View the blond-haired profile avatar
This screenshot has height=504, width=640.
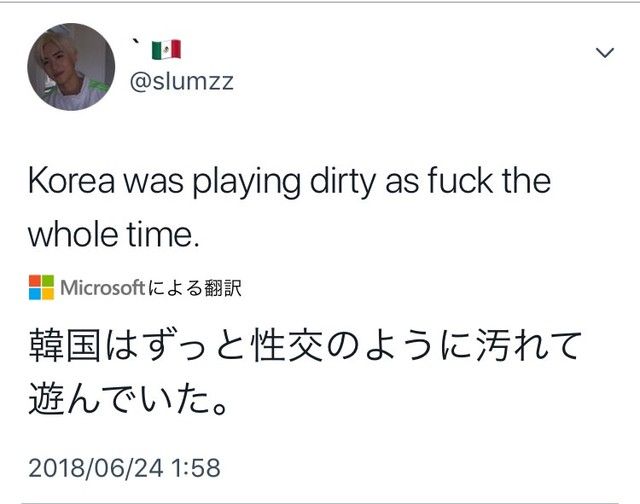[x=71, y=67]
